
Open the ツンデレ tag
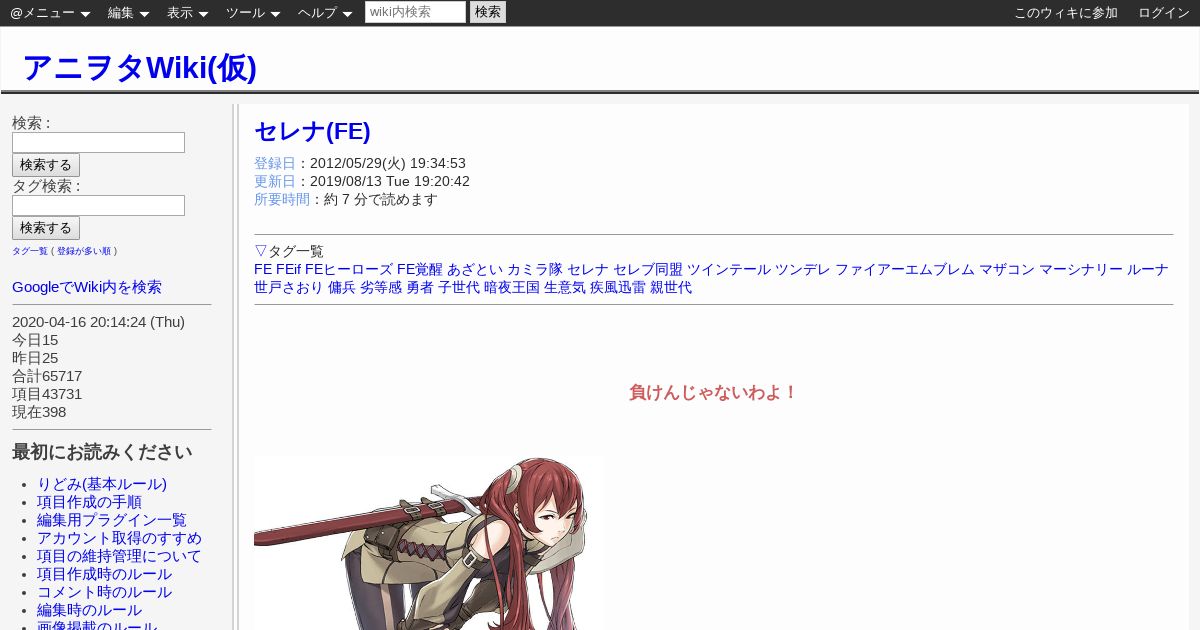(x=803, y=269)
